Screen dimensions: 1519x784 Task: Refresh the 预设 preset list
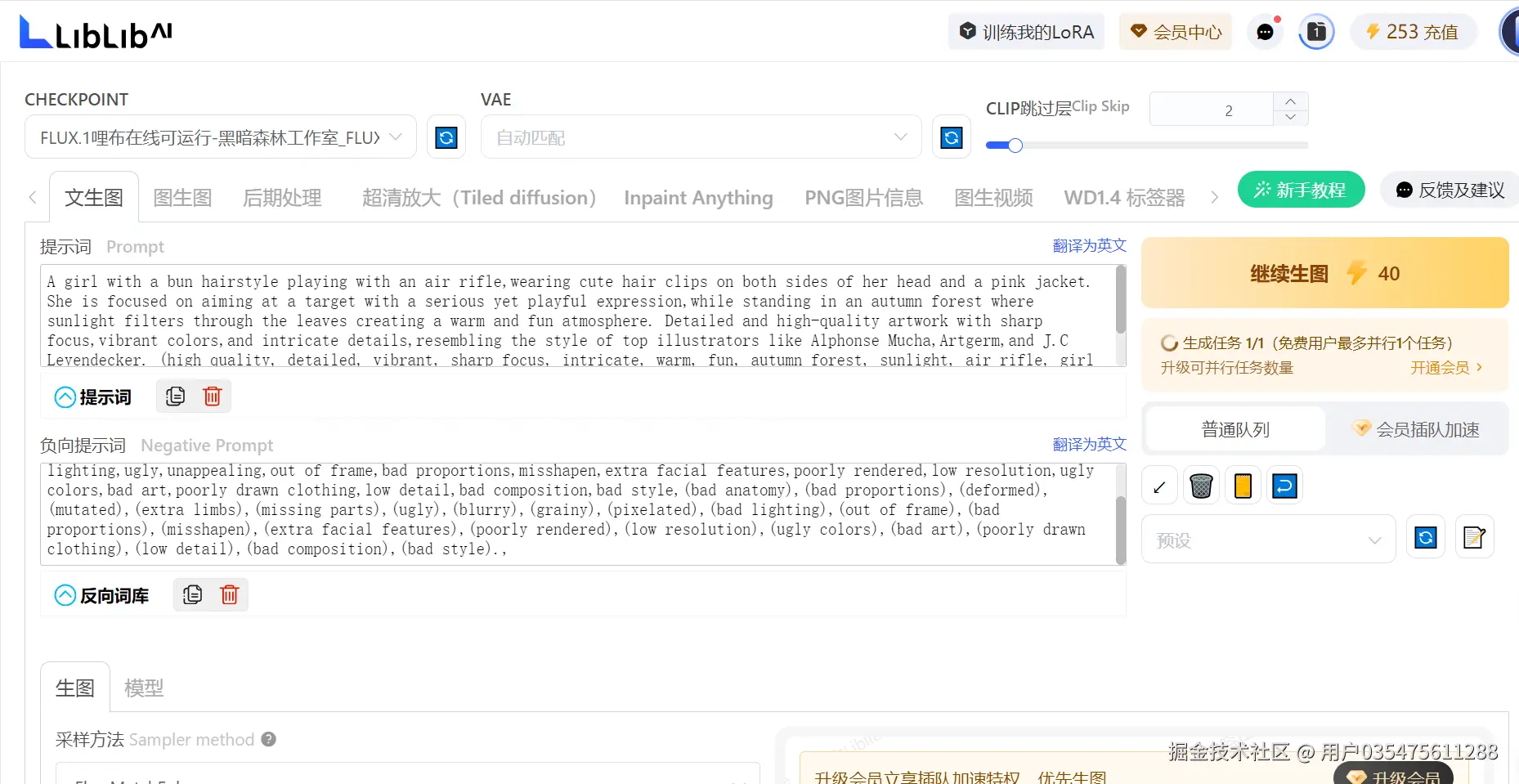click(x=1426, y=538)
